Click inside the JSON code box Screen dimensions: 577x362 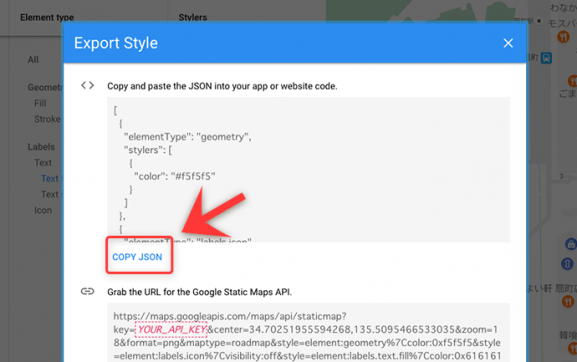pos(308,170)
